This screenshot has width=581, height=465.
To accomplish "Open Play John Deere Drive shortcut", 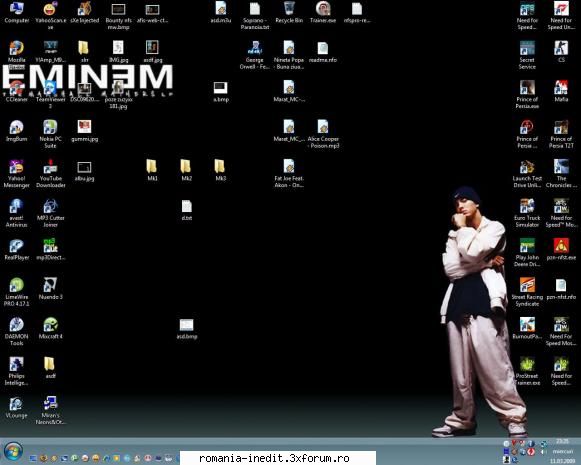I will click(527, 253).
